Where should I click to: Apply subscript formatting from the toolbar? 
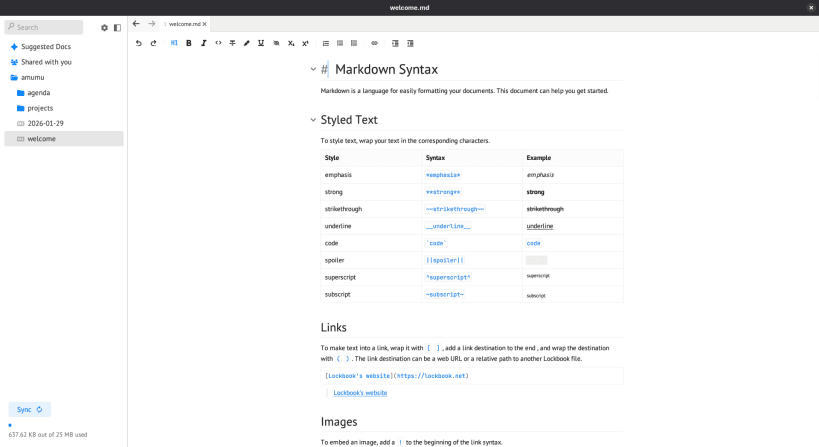point(291,43)
